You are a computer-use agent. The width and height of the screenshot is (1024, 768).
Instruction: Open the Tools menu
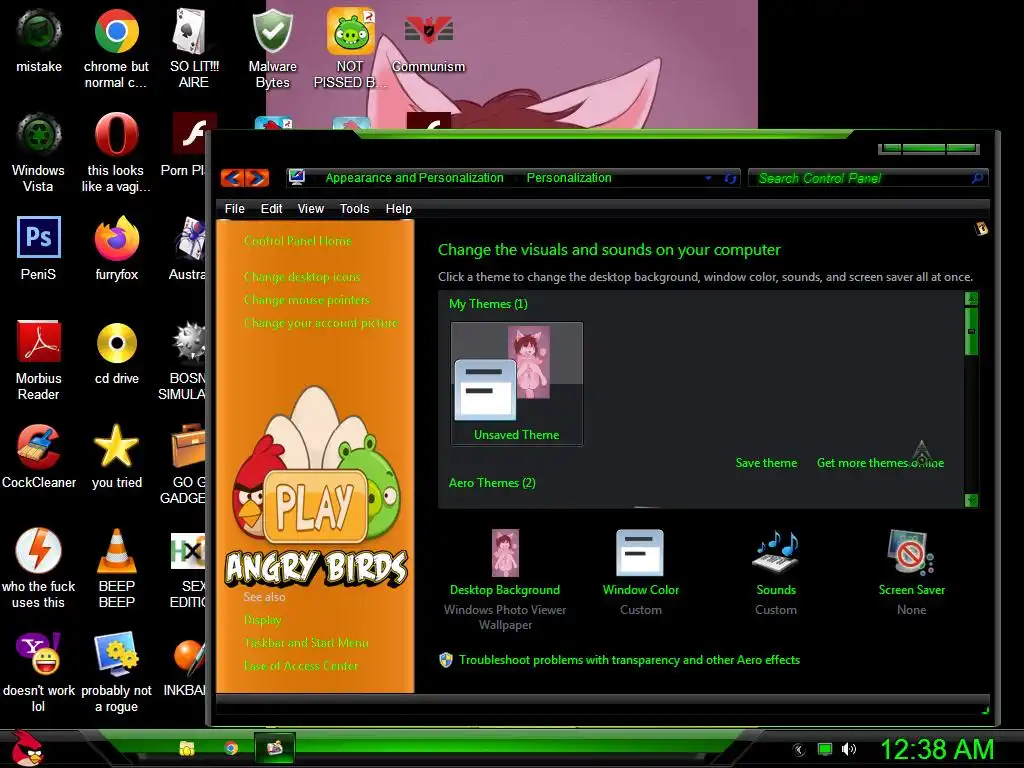pyautogui.click(x=354, y=208)
